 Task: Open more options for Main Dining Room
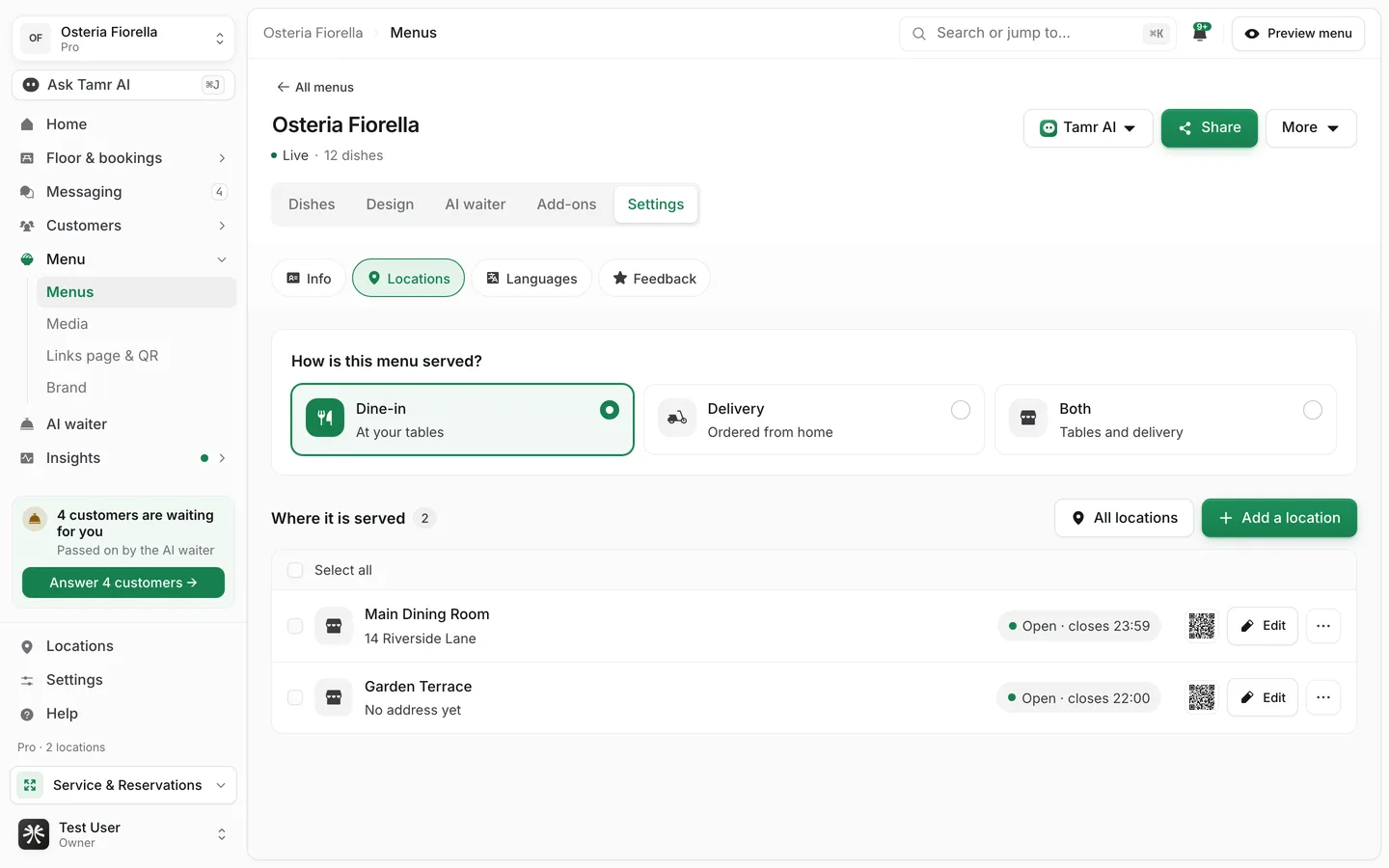tap(1323, 626)
